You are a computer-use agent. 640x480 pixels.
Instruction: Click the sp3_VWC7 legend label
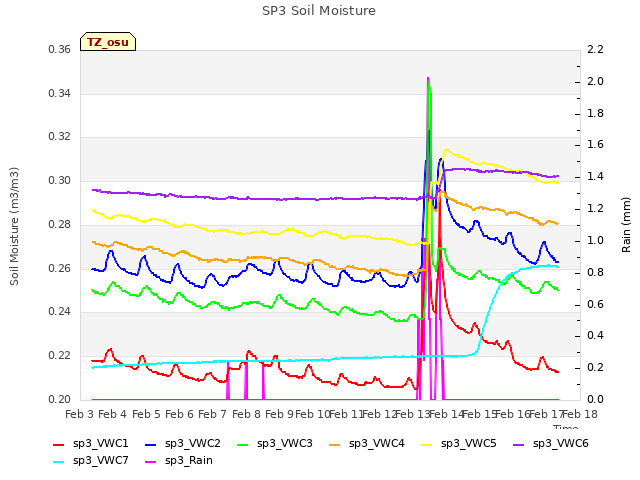tap(100, 460)
